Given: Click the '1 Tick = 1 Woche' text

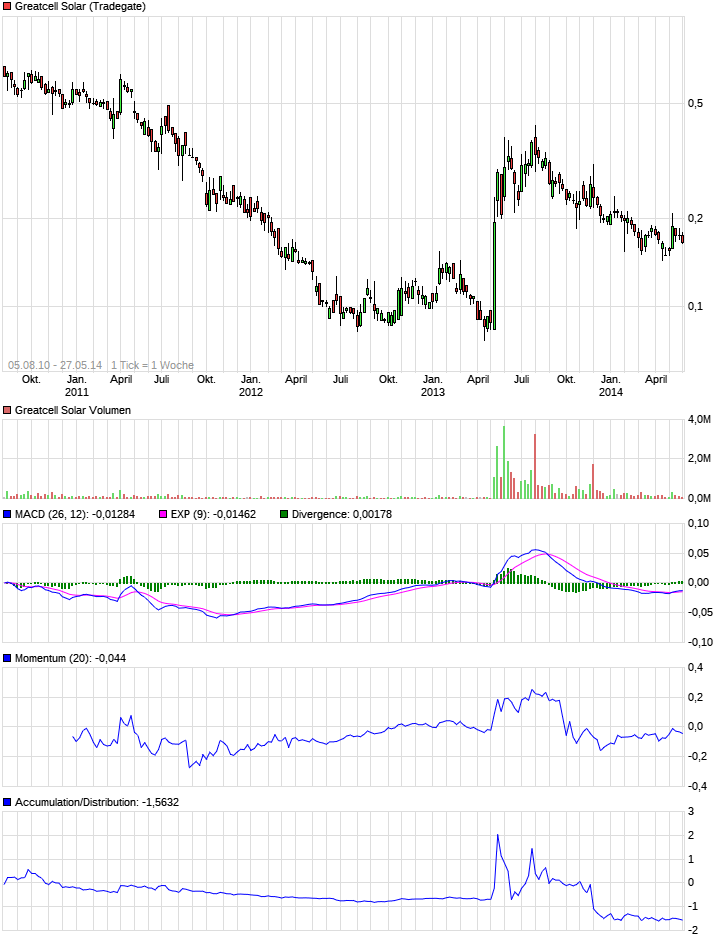Looking at the screenshot, I should (x=152, y=365).
